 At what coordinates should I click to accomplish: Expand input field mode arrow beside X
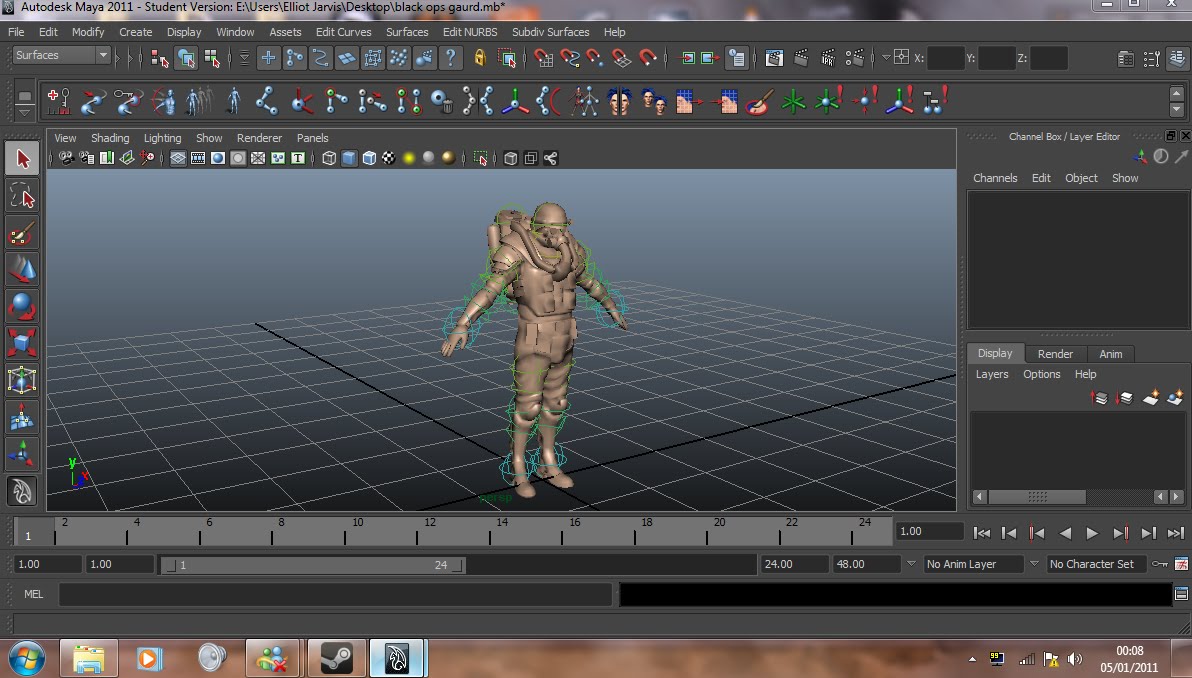point(886,57)
